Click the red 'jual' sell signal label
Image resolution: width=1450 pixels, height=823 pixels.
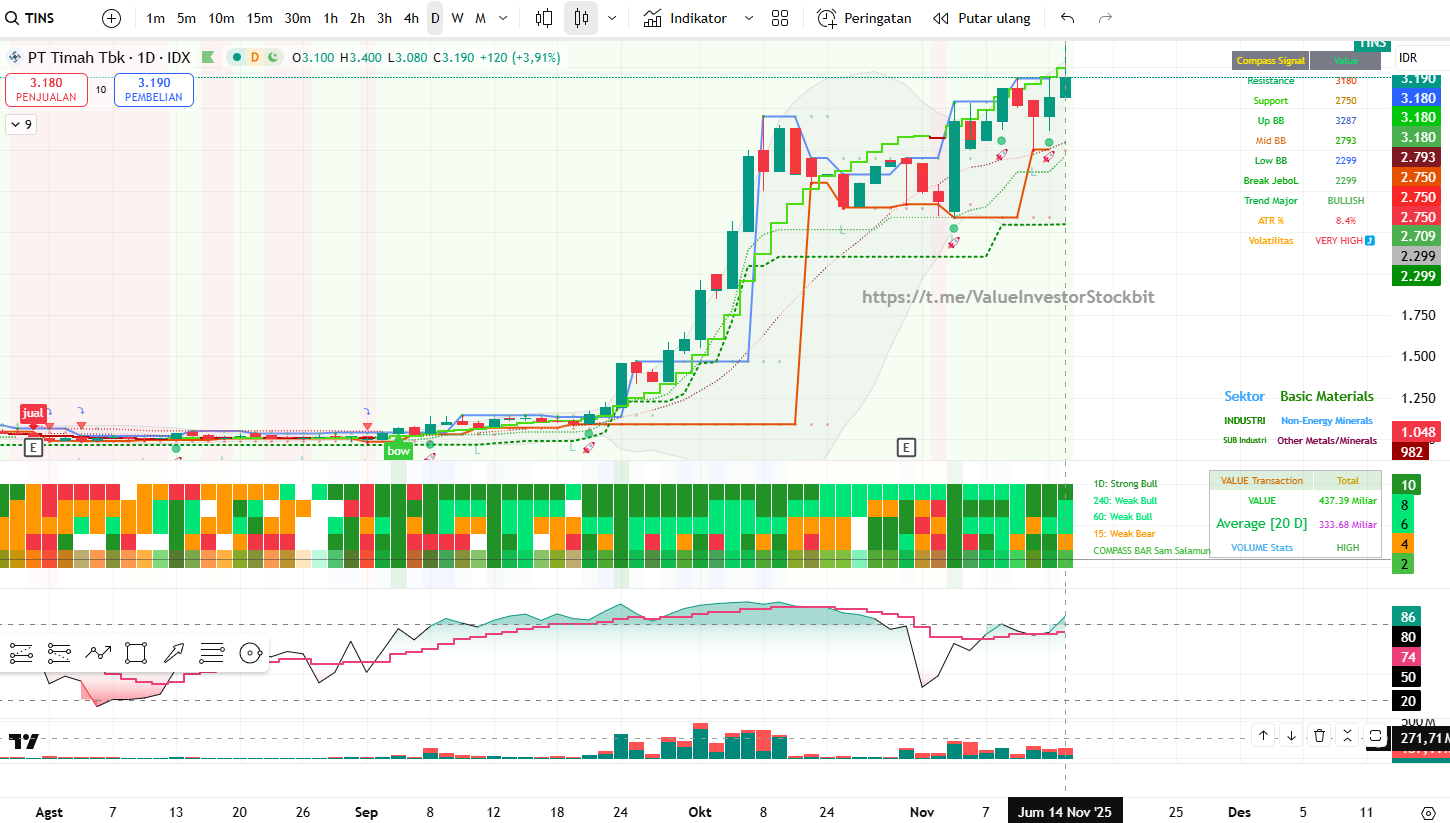(33, 413)
